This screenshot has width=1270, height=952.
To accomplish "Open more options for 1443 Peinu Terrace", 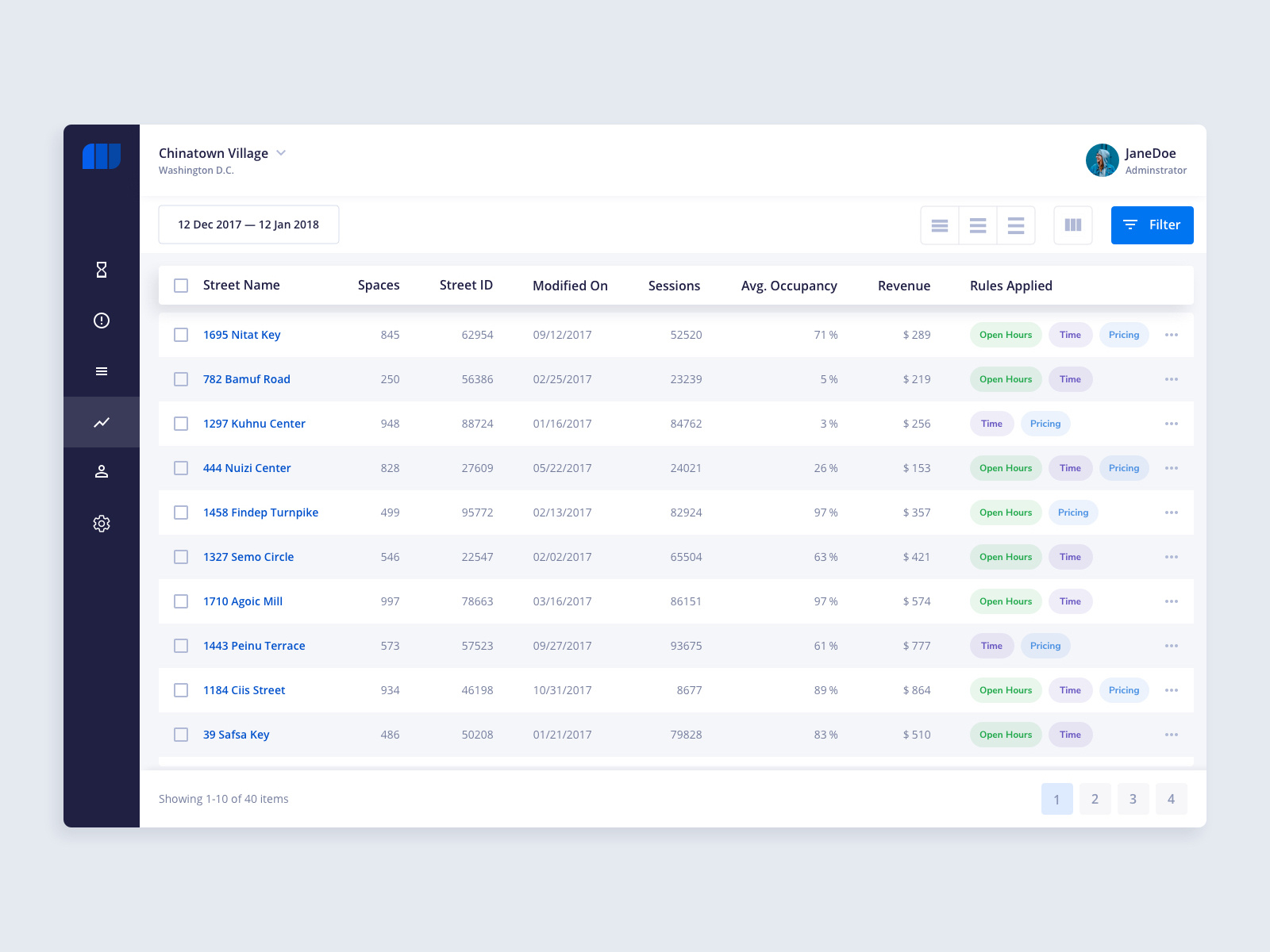I will point(1172,646).
